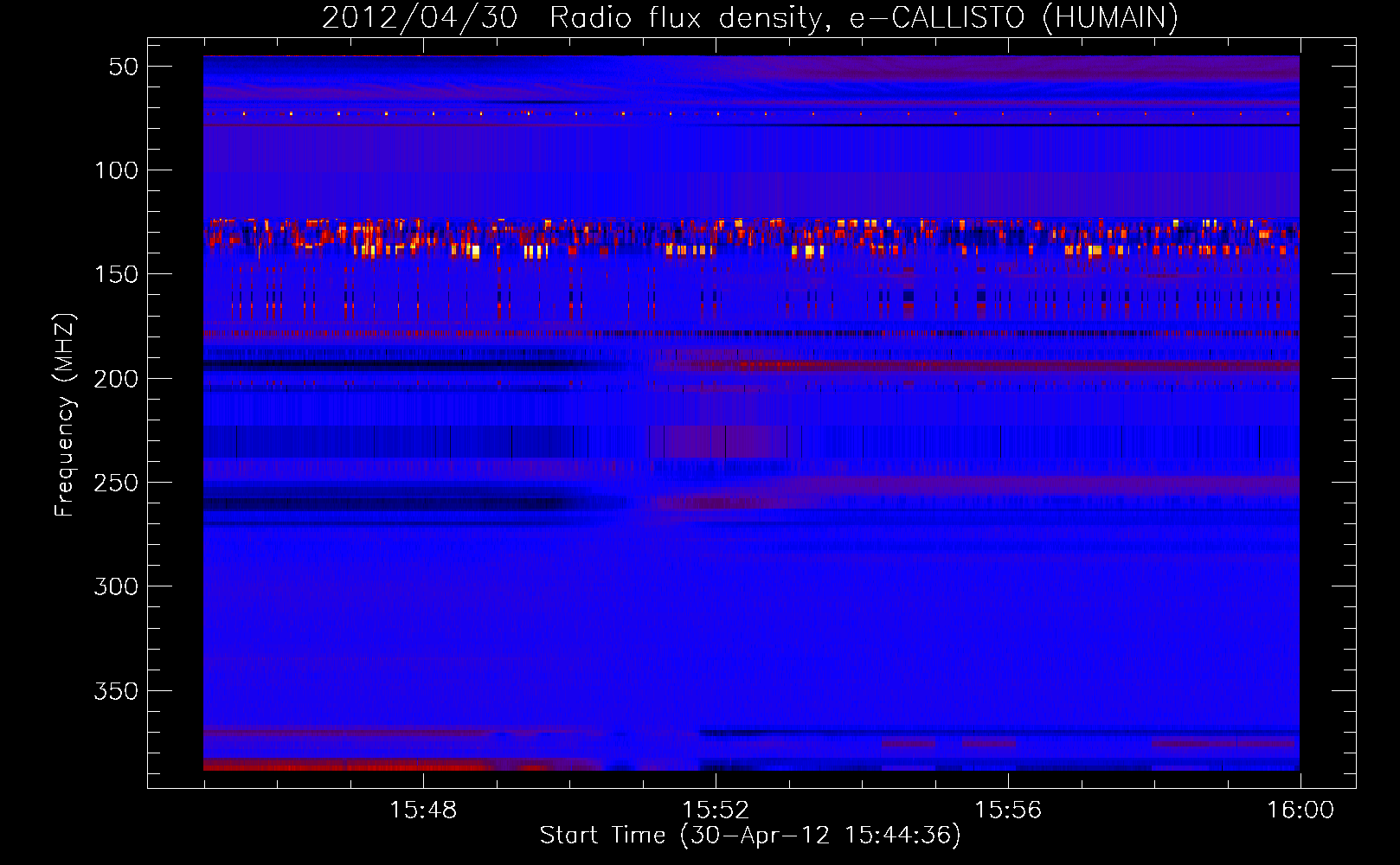Click the 200 frequency tick label

116,379
